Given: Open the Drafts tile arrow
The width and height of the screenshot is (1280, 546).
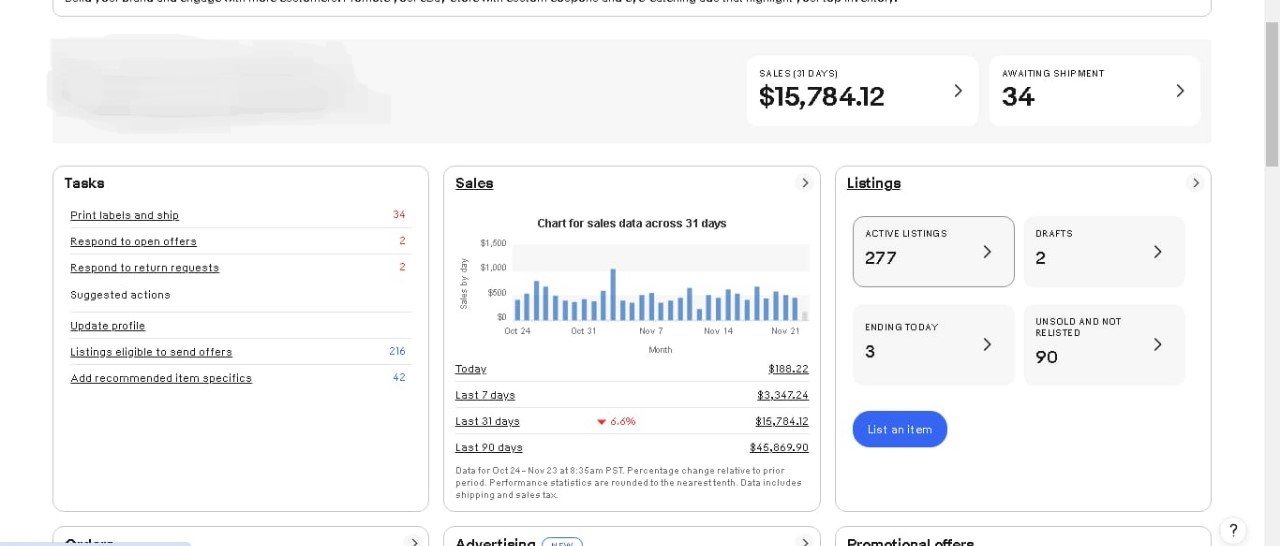Looking at the screenshot, I should (x=1157, y=252).
